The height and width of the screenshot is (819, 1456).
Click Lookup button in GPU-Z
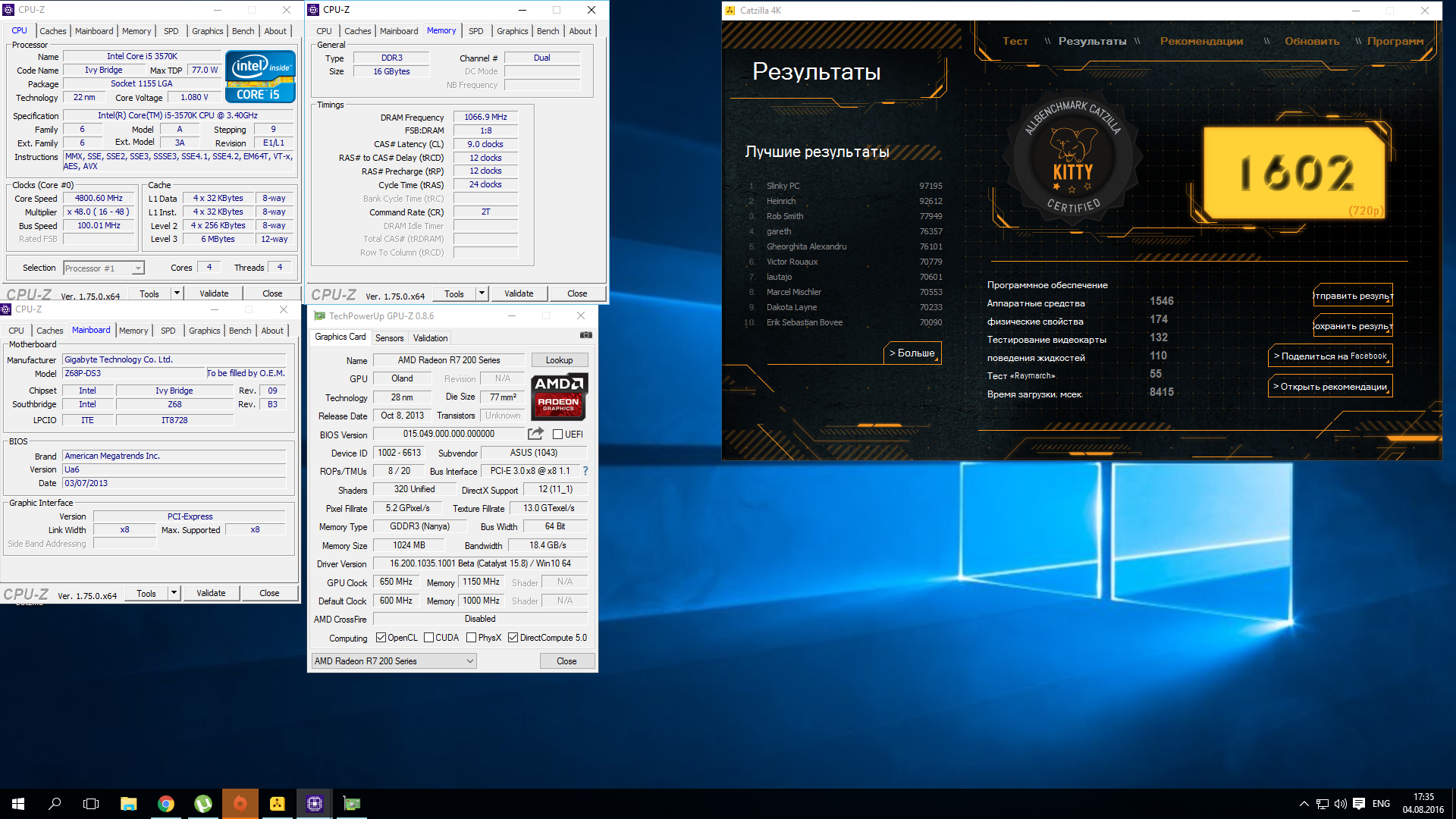click(x=559, y=360)
